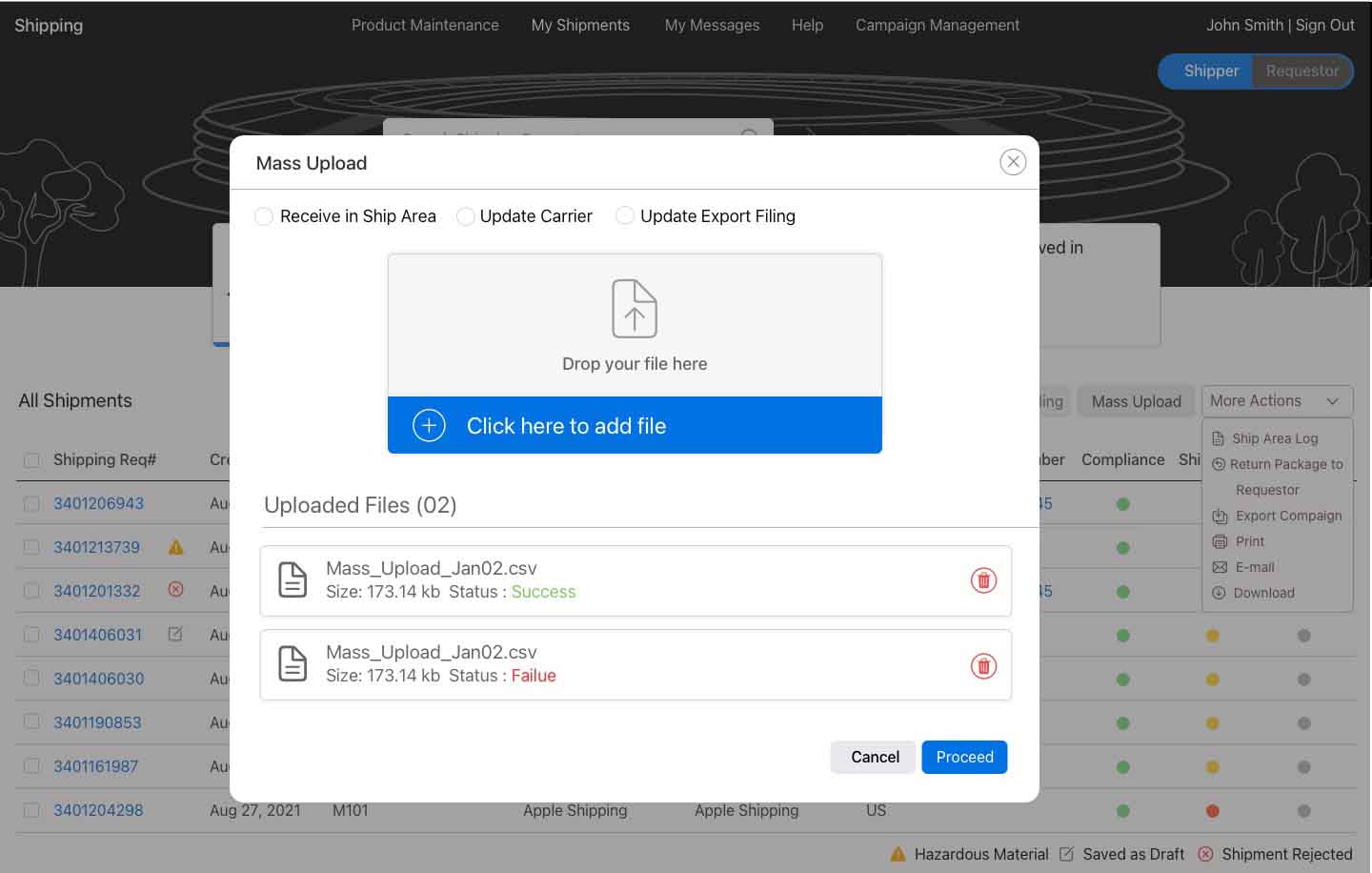Select Update Export Filing radio option
Viewport: 1372px width, 873px height.
coord(625,216)
